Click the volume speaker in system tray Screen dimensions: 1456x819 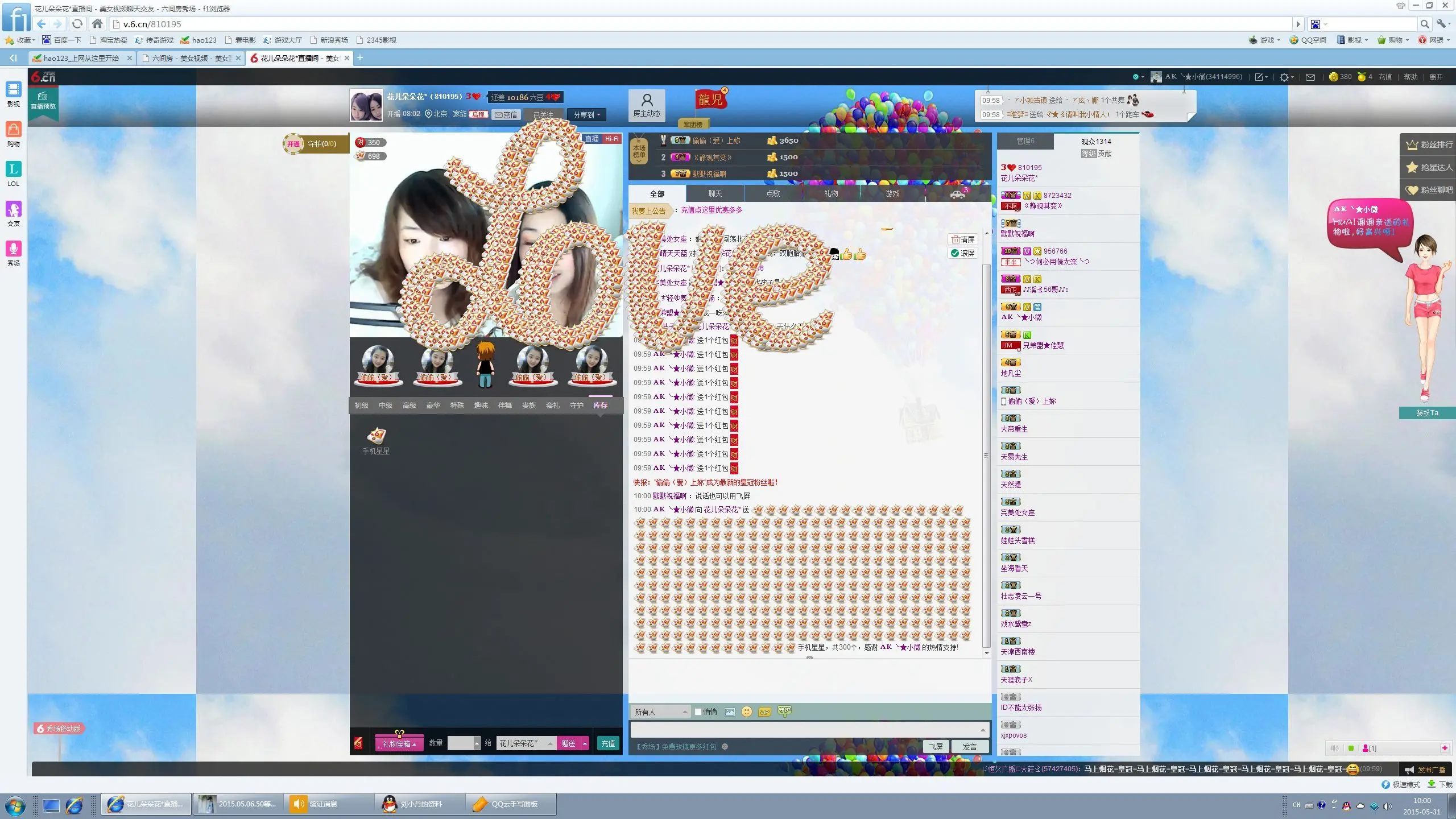tap(1388, 805)
